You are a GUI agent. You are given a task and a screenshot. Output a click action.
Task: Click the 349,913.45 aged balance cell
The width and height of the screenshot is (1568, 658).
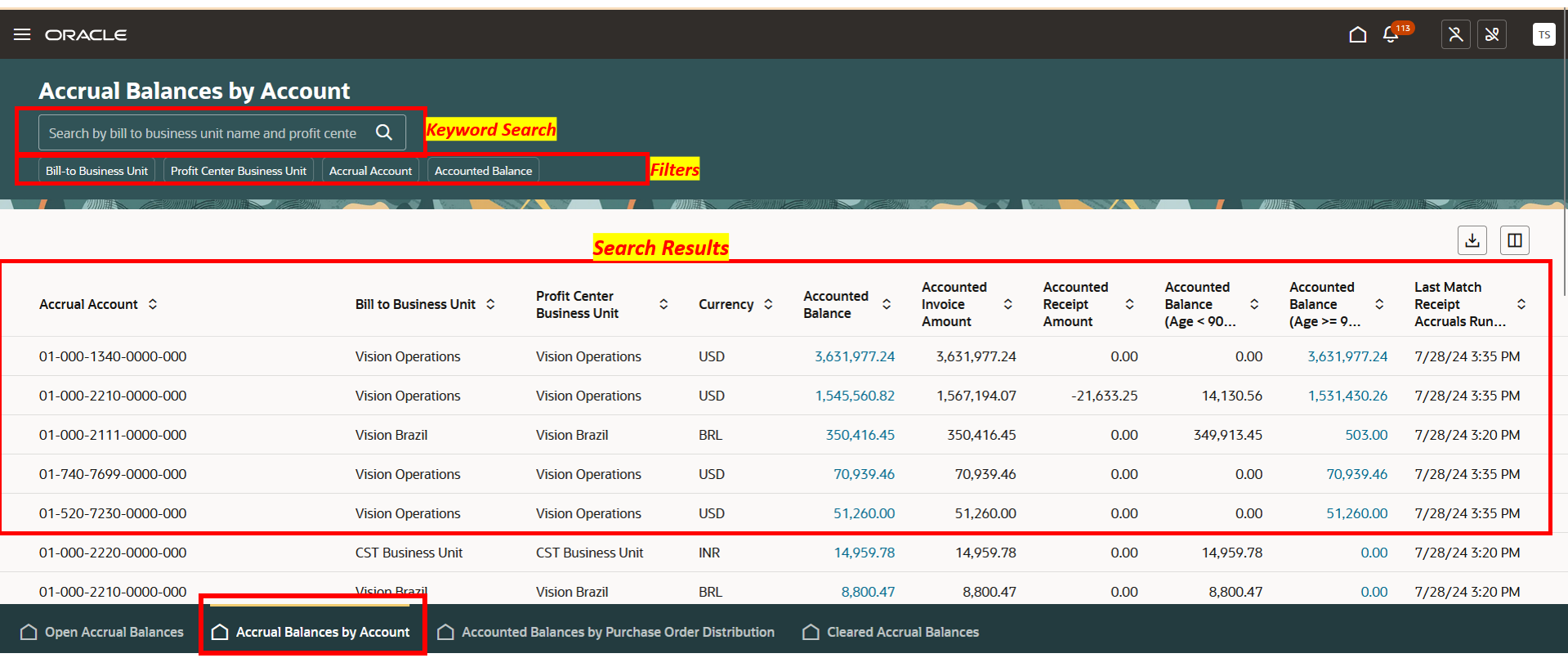pos(1227,435)
